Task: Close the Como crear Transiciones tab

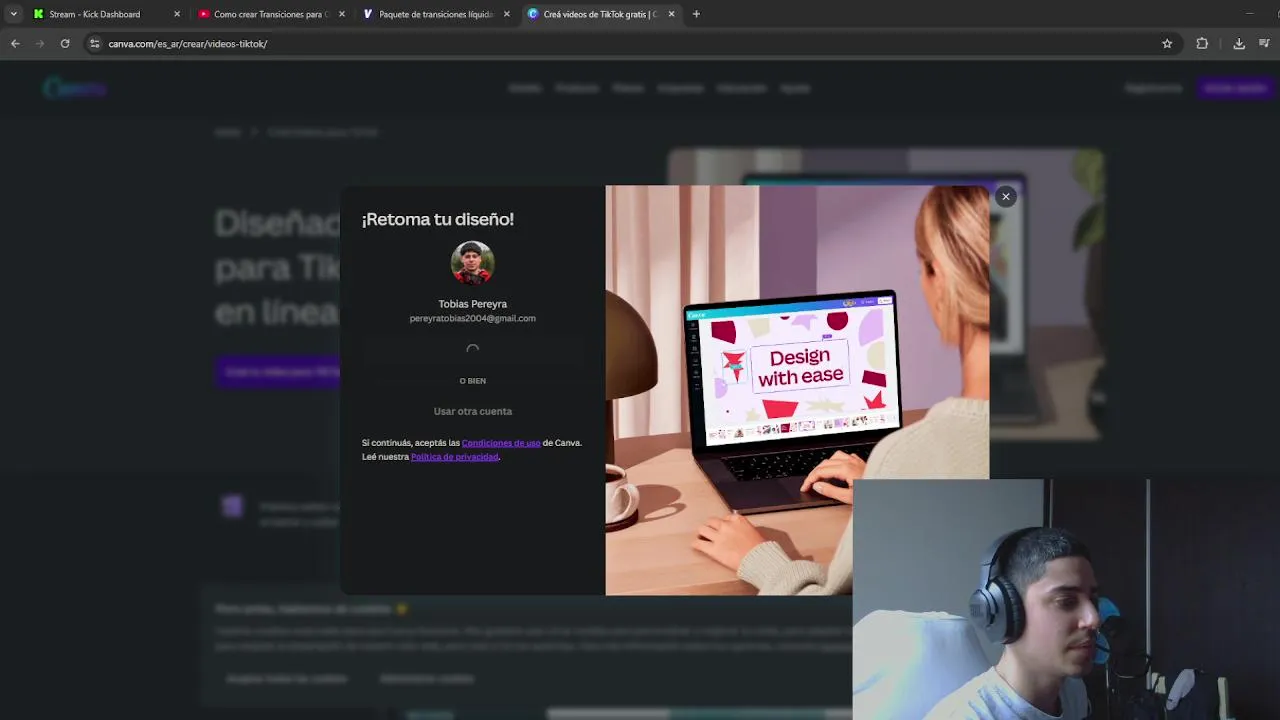Action: coord(342,14)
